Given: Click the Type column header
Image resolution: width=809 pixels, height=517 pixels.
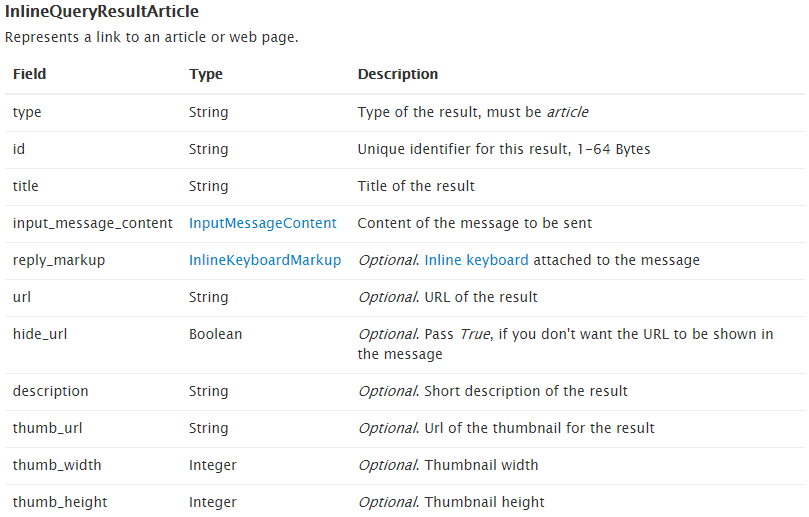Looking at the screenshot, I should point(206,74).
